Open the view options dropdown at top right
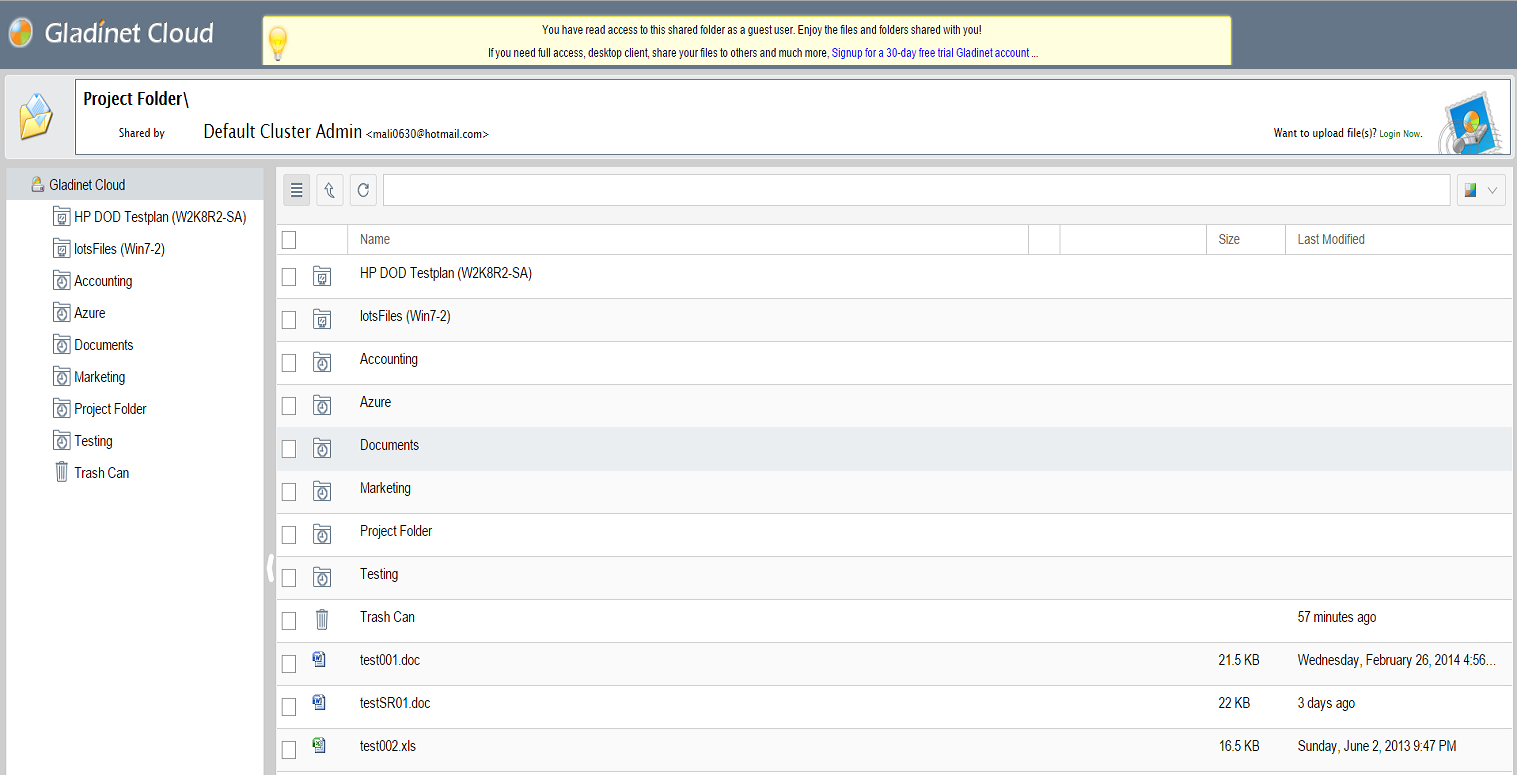The height and width of the screenshot is (775, 1517). 1480,189
